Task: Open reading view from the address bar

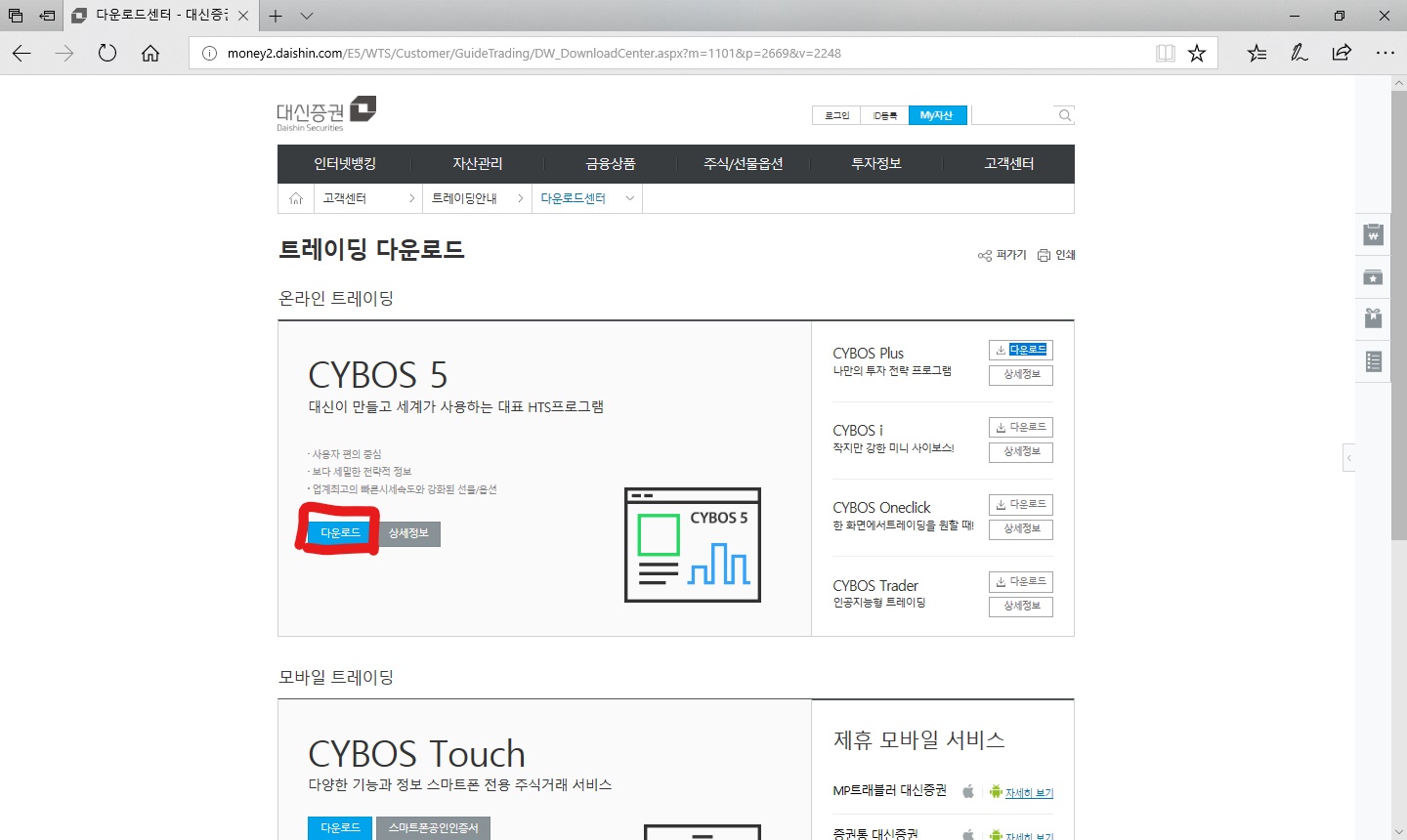Action: 1165,53
